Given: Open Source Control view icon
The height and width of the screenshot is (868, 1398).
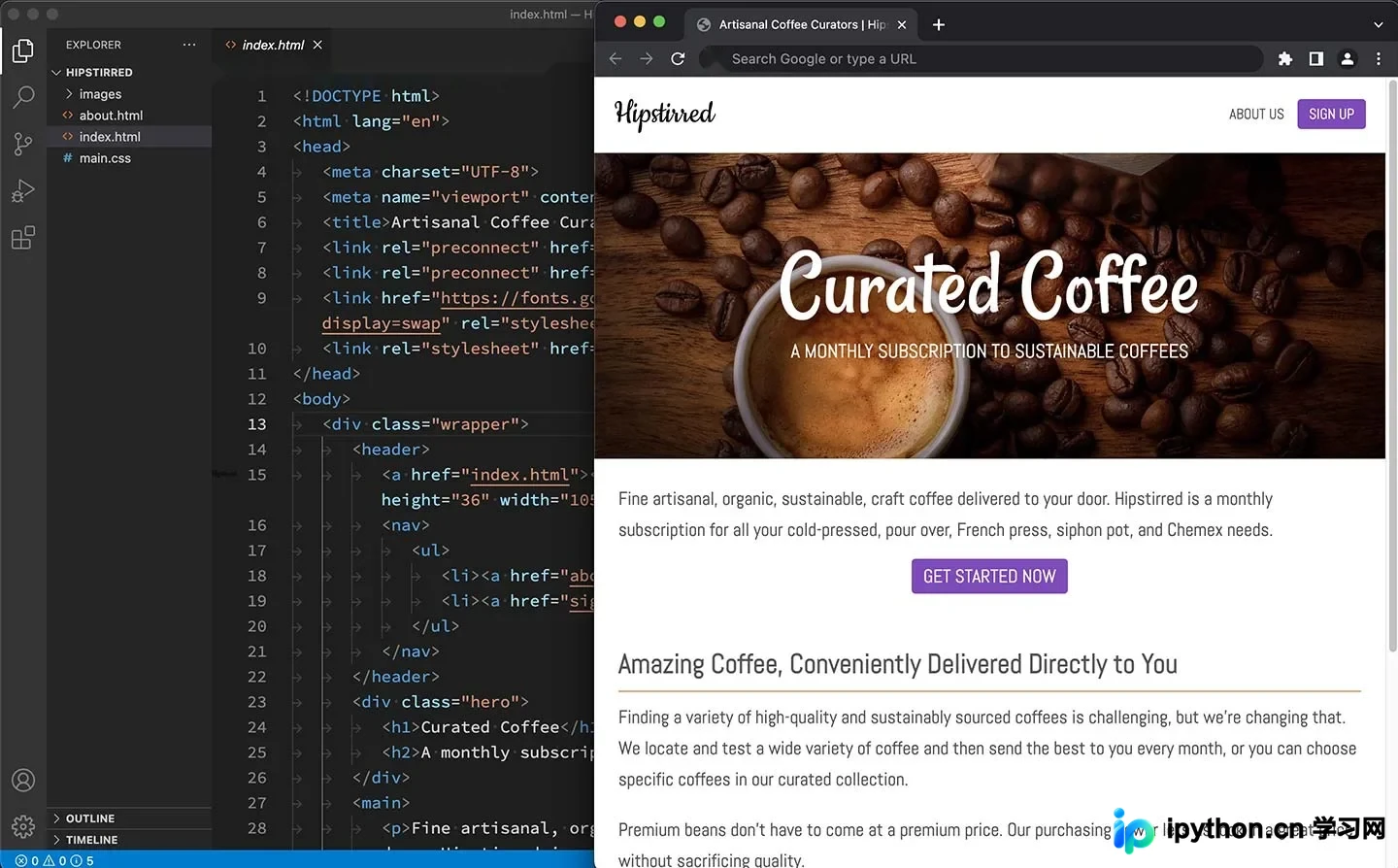Looking at the screenshot, I should point(23,144).
